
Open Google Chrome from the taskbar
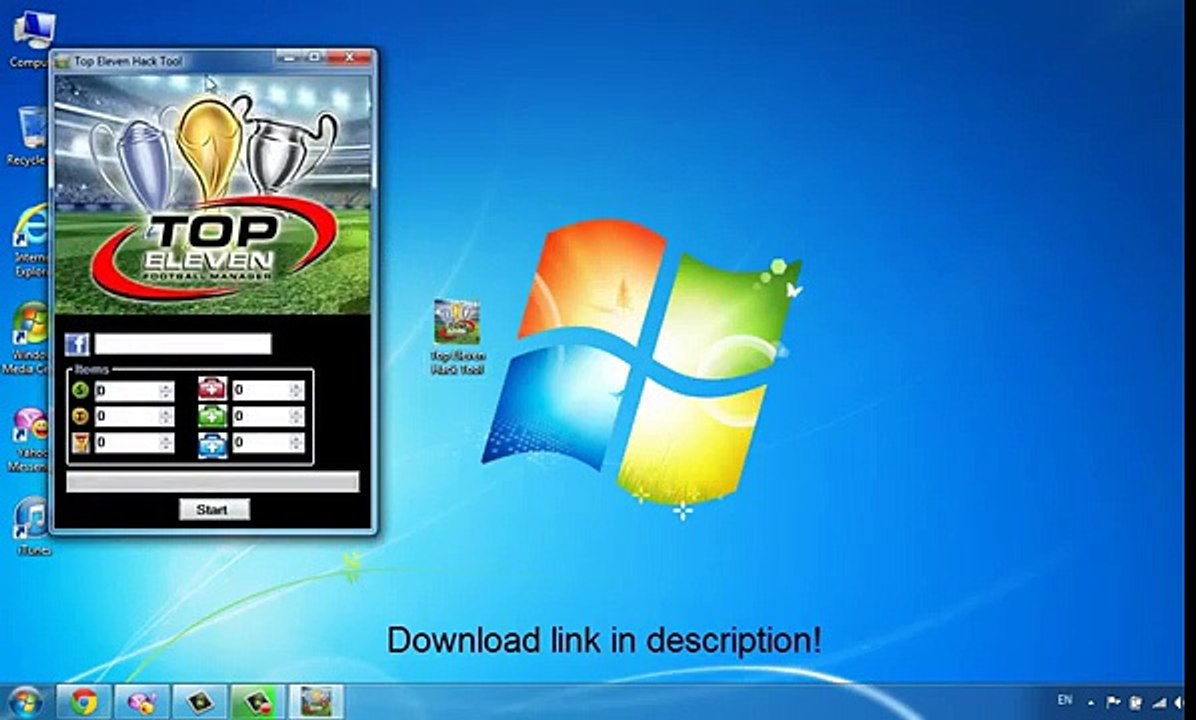coord(84,702)
